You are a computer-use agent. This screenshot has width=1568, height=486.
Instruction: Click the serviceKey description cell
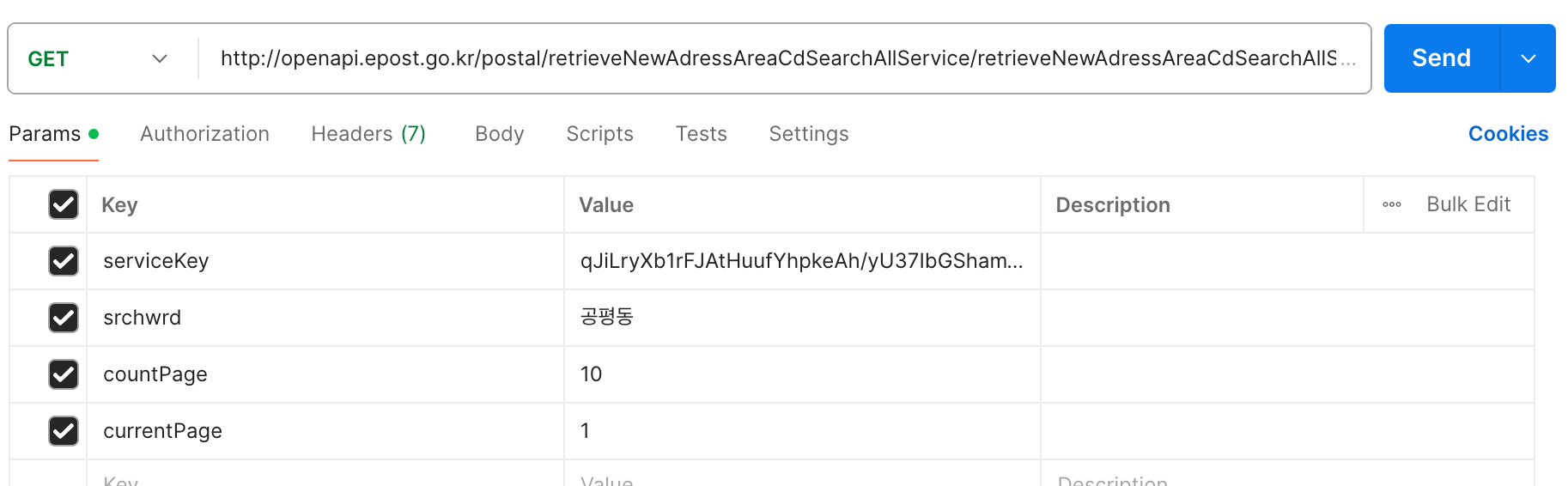pyautogui.click(x=1287, y=261)
